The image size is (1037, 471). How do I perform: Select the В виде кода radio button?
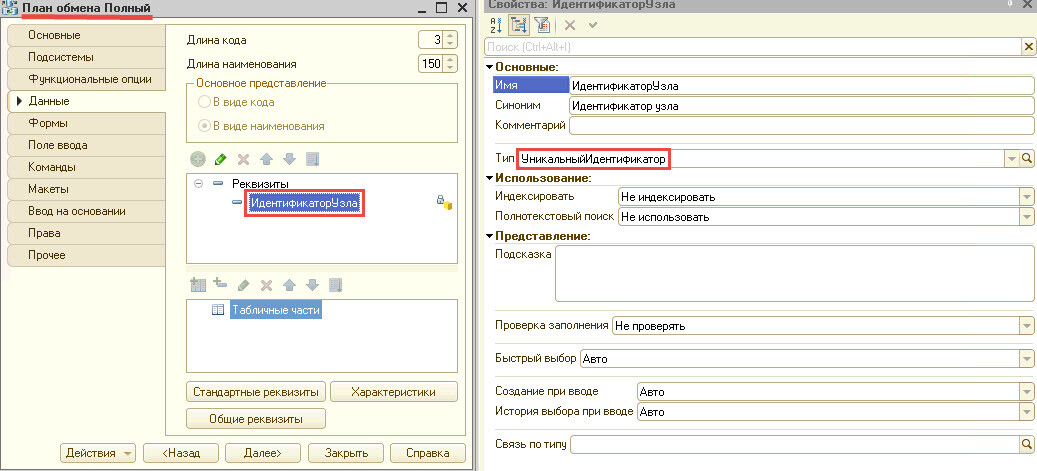click(x=204, y=103)
